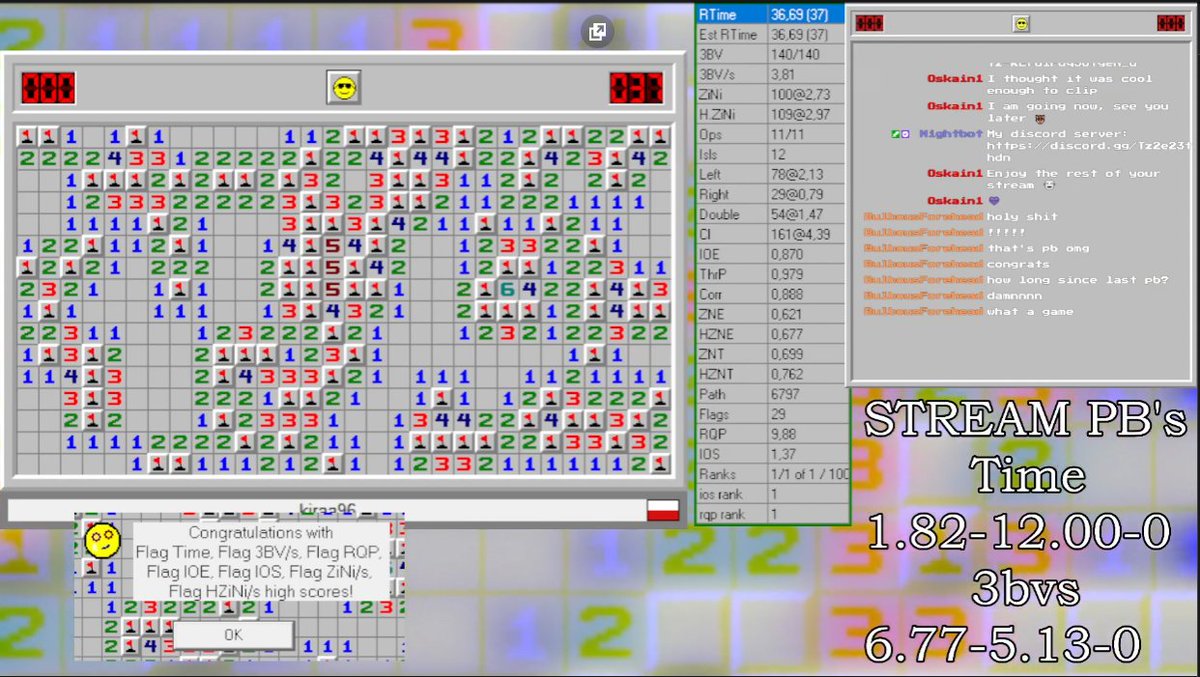
Task: Click the red timer display on main board
Action: pos(636,88)
